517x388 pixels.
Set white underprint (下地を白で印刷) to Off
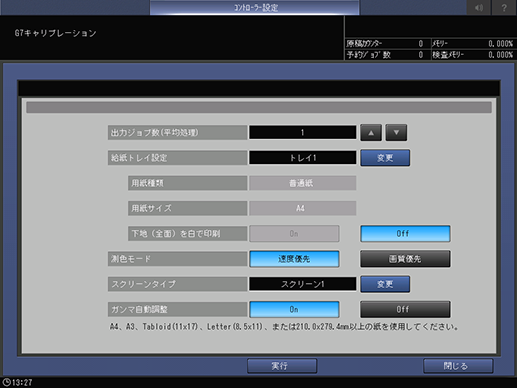pyautogui.click(x=405, y=233)
